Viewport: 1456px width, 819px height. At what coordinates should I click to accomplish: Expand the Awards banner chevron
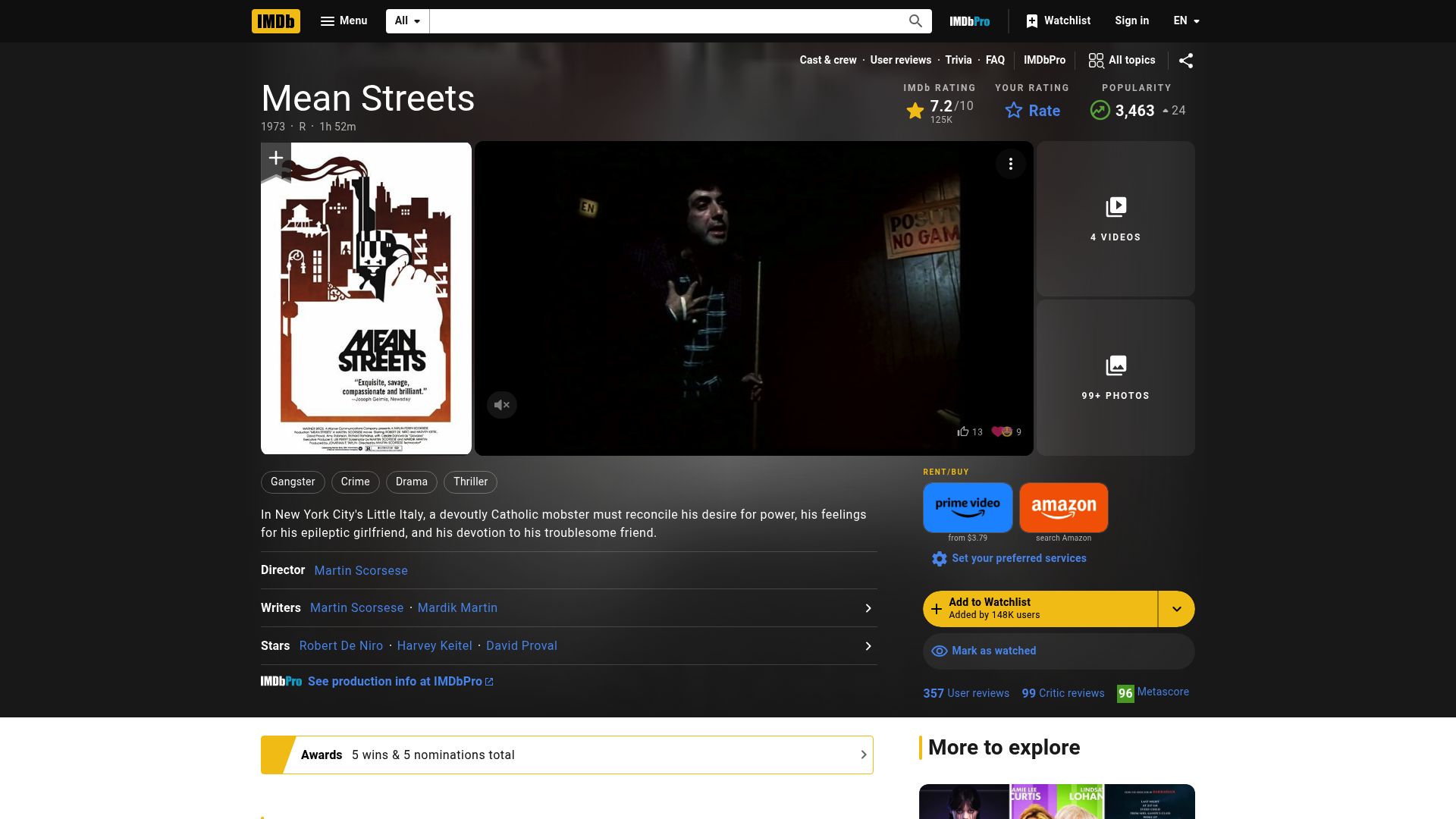tap(863, 755)
